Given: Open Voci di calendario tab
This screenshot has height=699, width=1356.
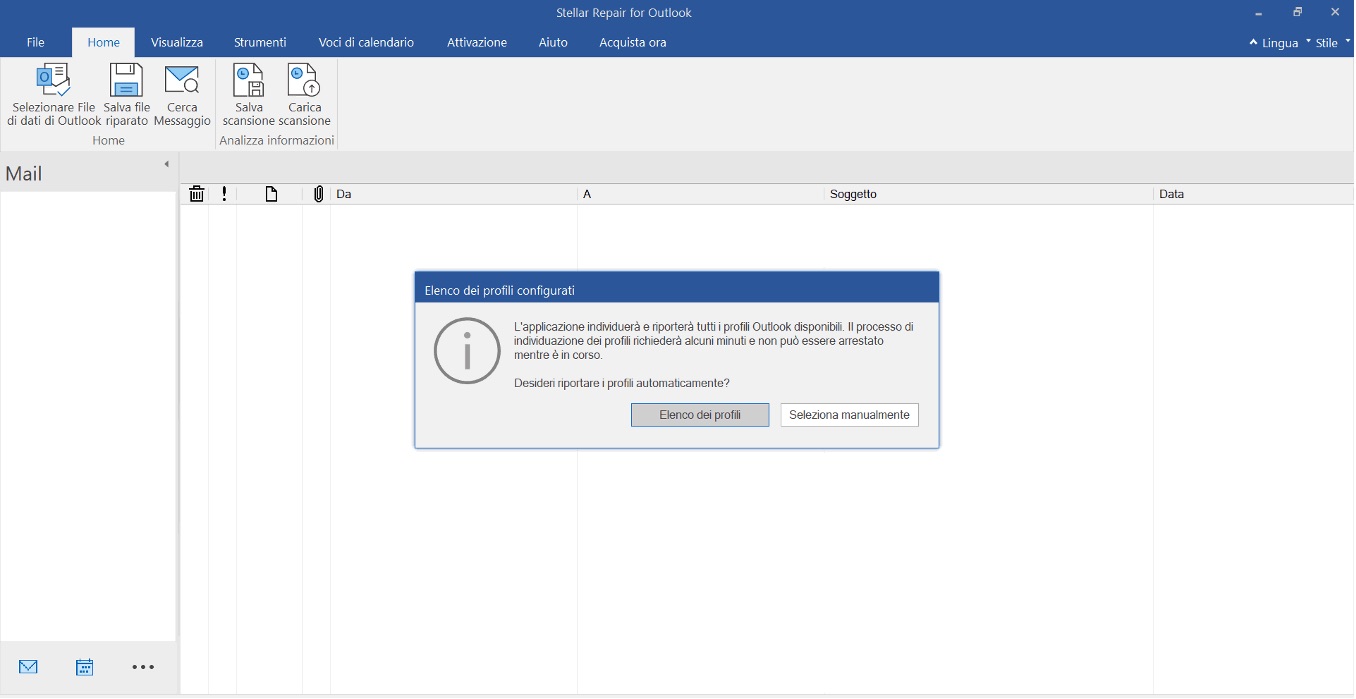Looking at the screenshot, I should coord(366,42).
